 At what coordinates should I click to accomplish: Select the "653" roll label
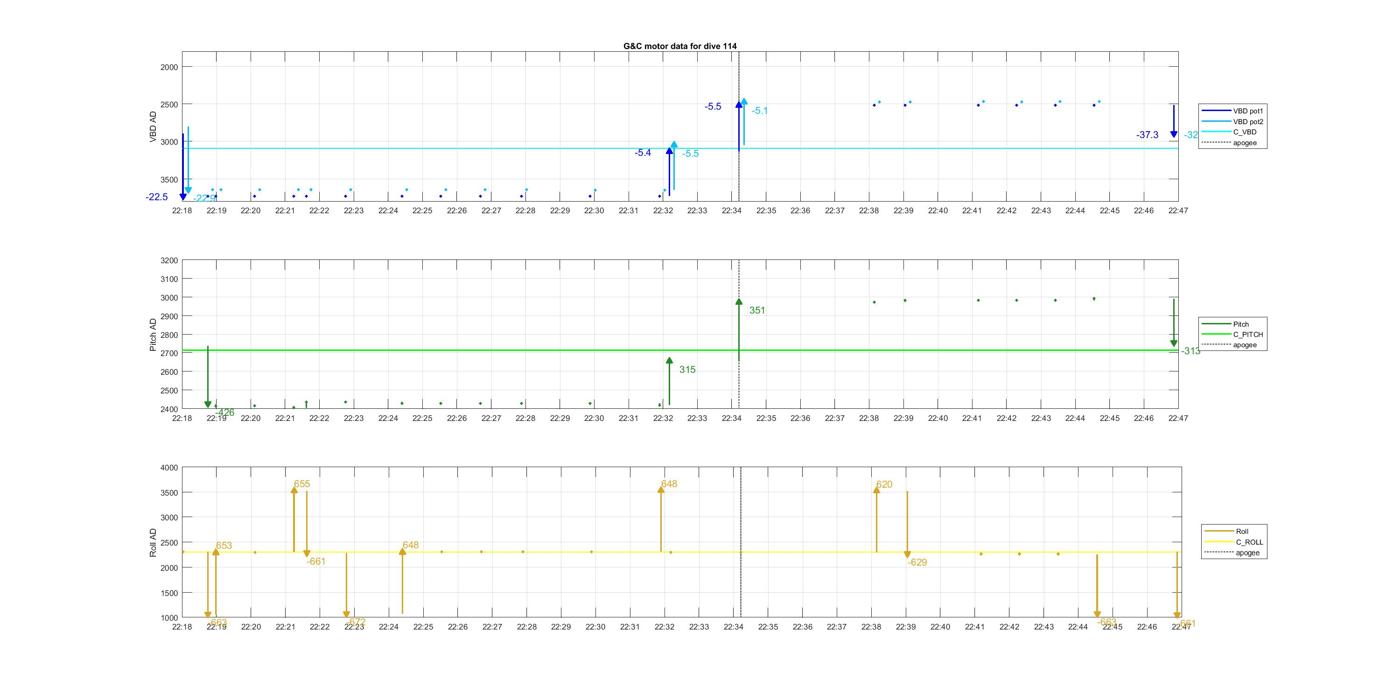click(x=224, y=545)
